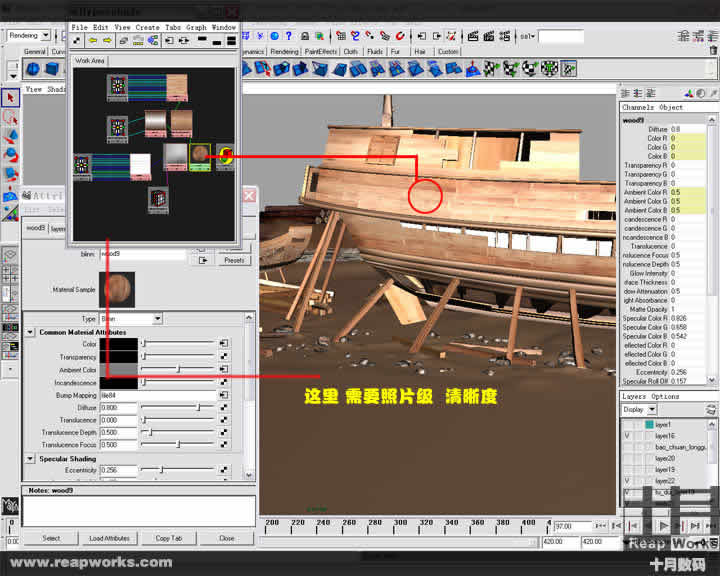Switch to the PaintEffects shelf tab

320,51
